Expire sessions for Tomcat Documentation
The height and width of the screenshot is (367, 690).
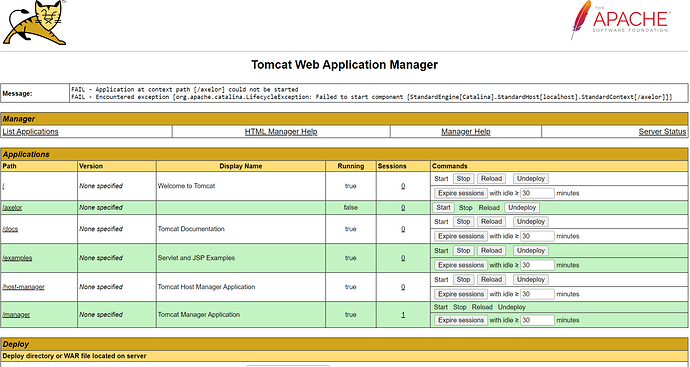(461, 236)
